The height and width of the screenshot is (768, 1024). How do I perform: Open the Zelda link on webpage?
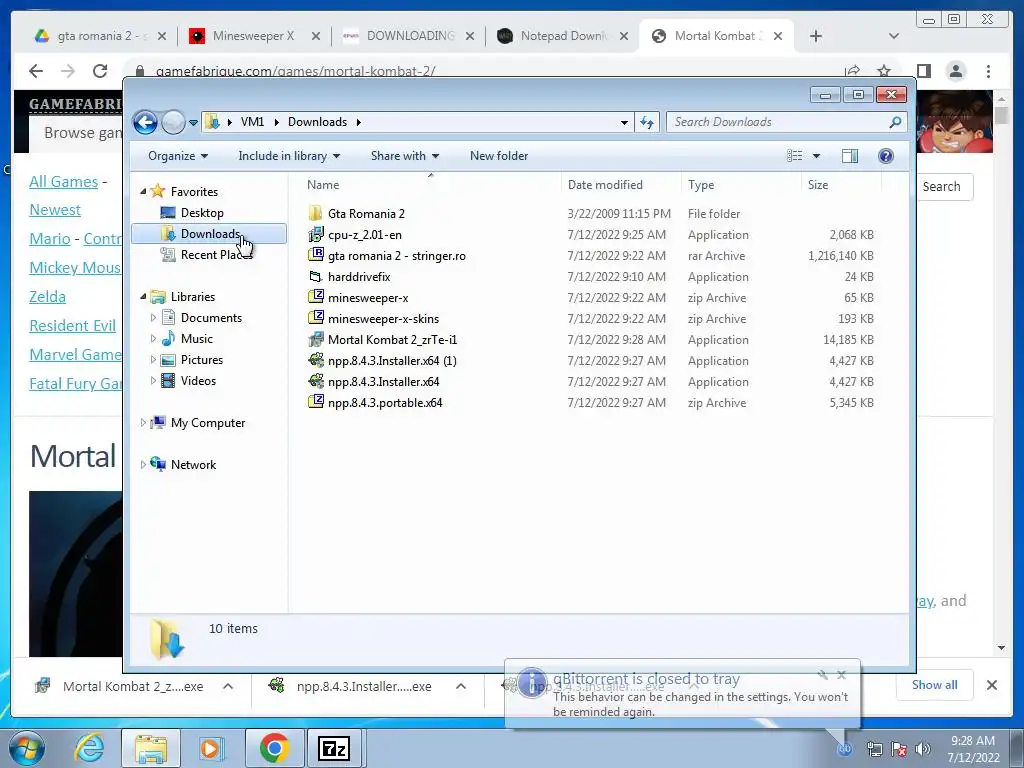point(47,297)
